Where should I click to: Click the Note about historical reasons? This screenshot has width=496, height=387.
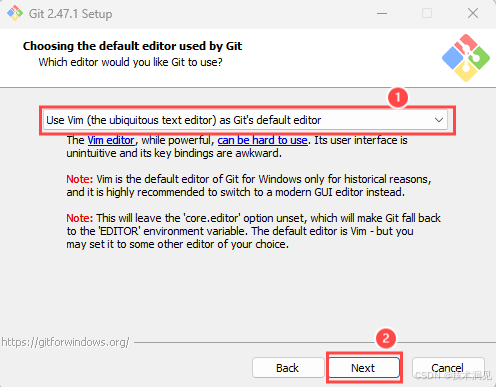pos(249,186)
